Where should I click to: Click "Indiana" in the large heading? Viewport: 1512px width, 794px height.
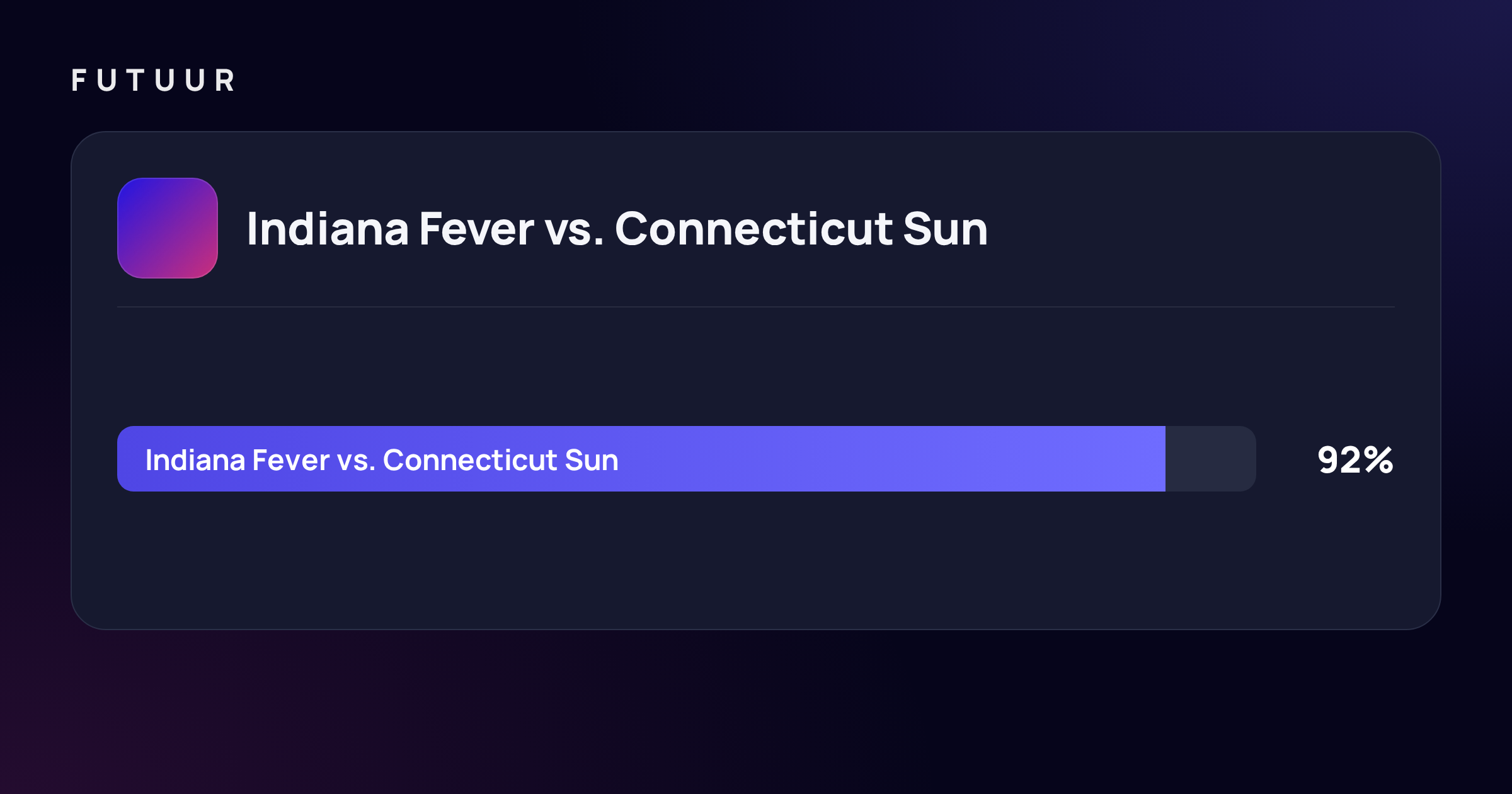click(x=328, y=229)
